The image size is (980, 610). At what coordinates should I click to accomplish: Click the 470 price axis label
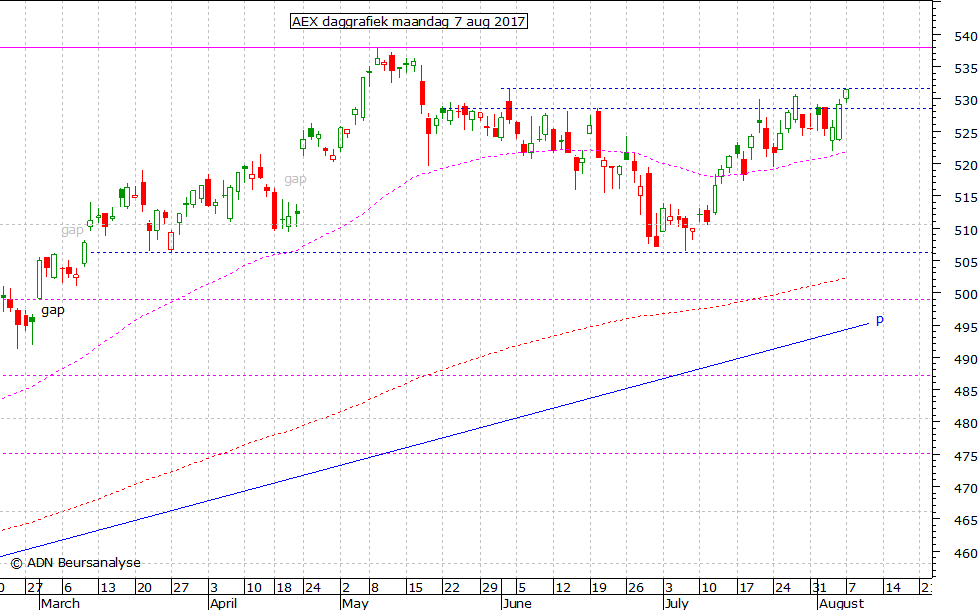pos(966,488)
